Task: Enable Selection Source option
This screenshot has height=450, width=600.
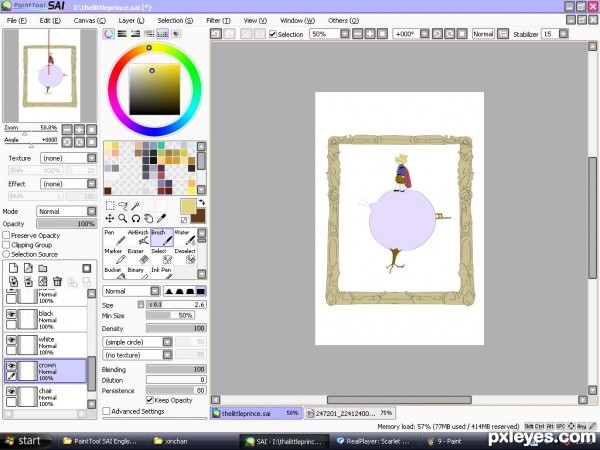Action: (x=6, y=254)
